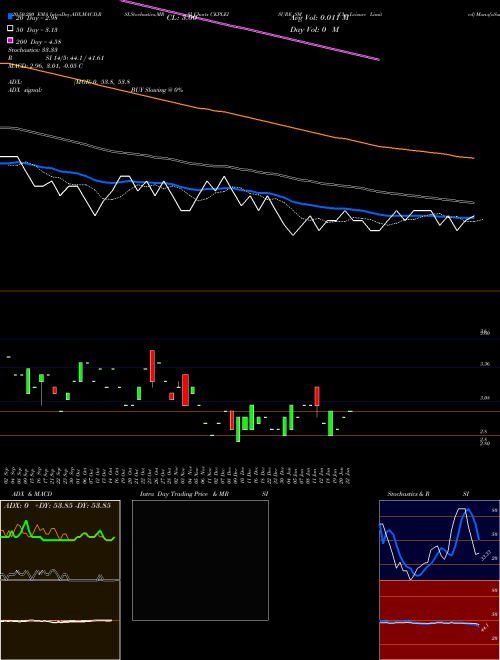
Task: Click the 'CL: 3.00' close price label
Action: [x=181, y=18]
